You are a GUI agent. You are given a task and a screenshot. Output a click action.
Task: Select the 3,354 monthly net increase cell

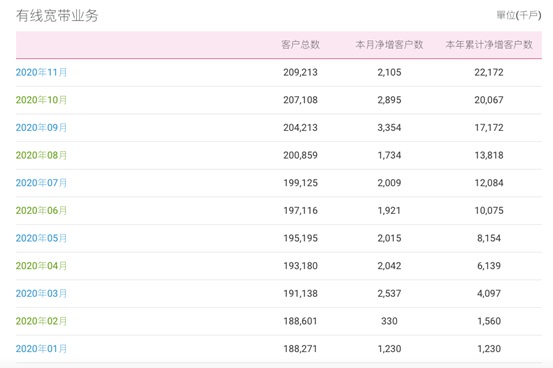(x=389, y=127)
